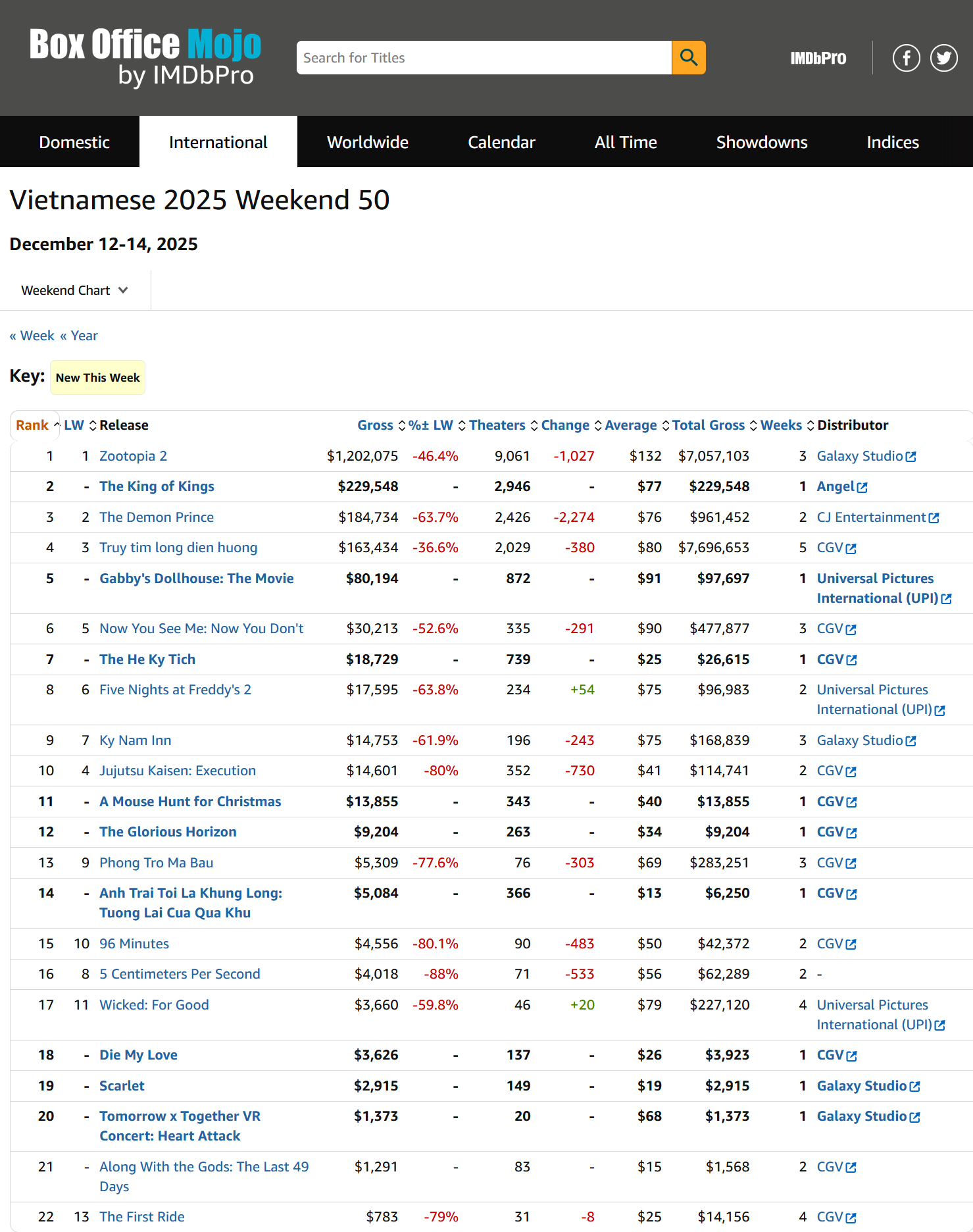
Task: Sort by Rank column arrow
Action: pos(57,425)
